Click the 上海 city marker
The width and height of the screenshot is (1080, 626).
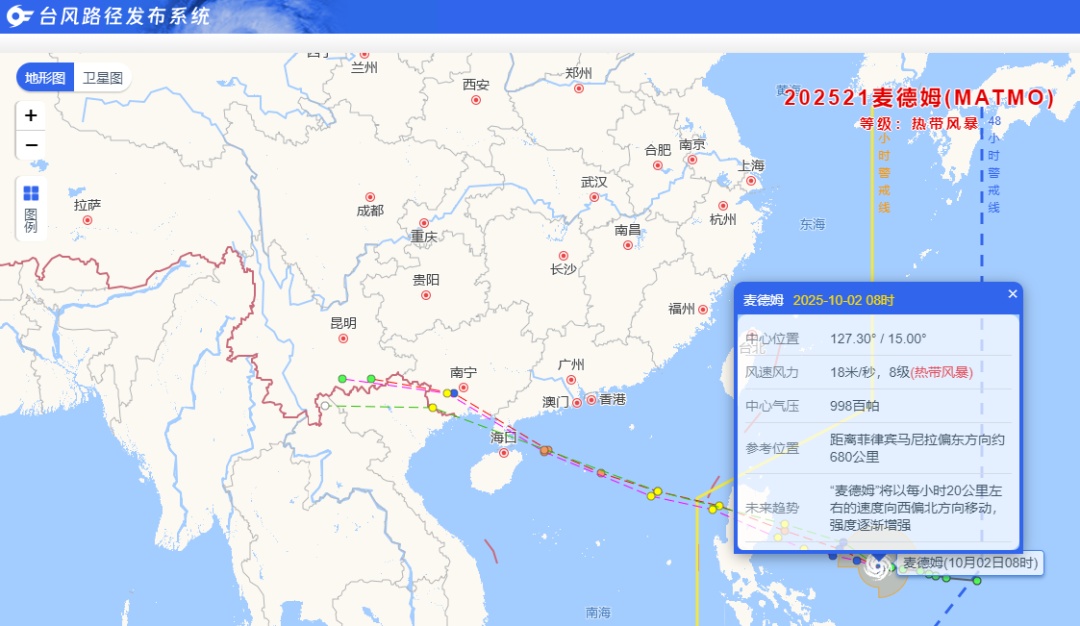coord(751,181)
